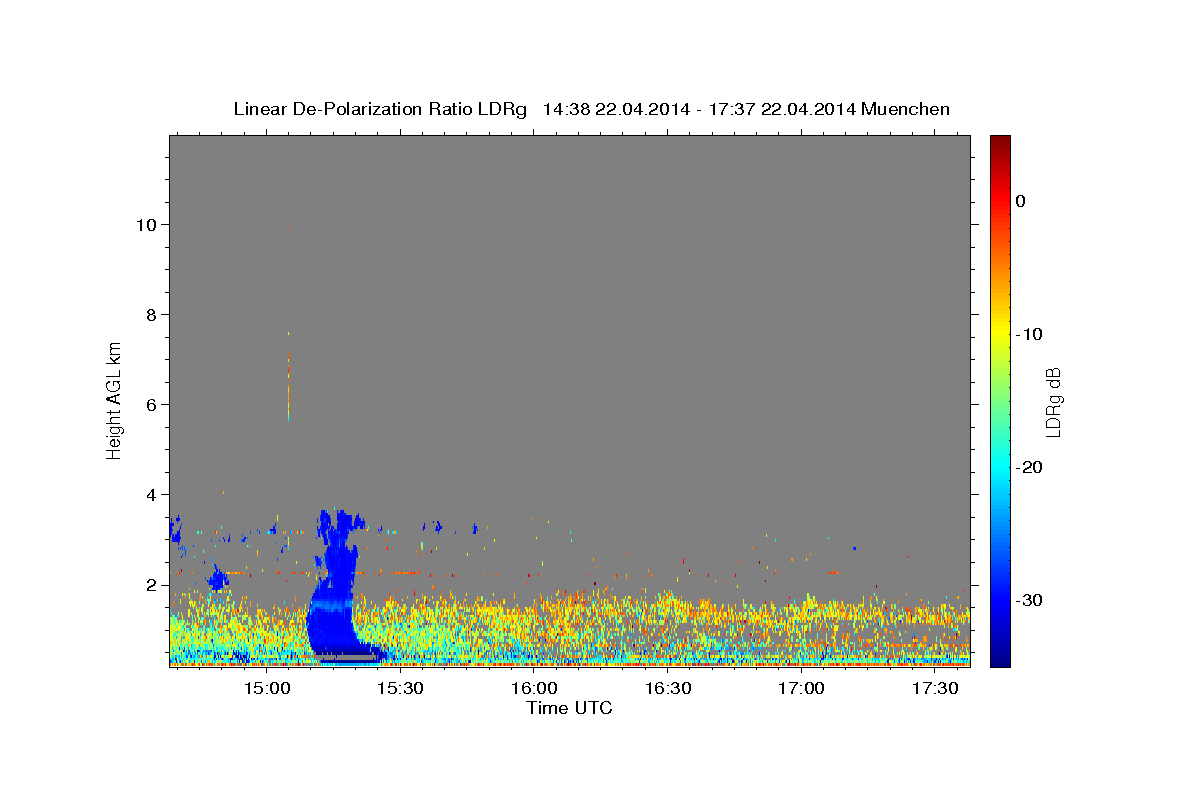Click the 15:30 time tick label

(401, 689)
